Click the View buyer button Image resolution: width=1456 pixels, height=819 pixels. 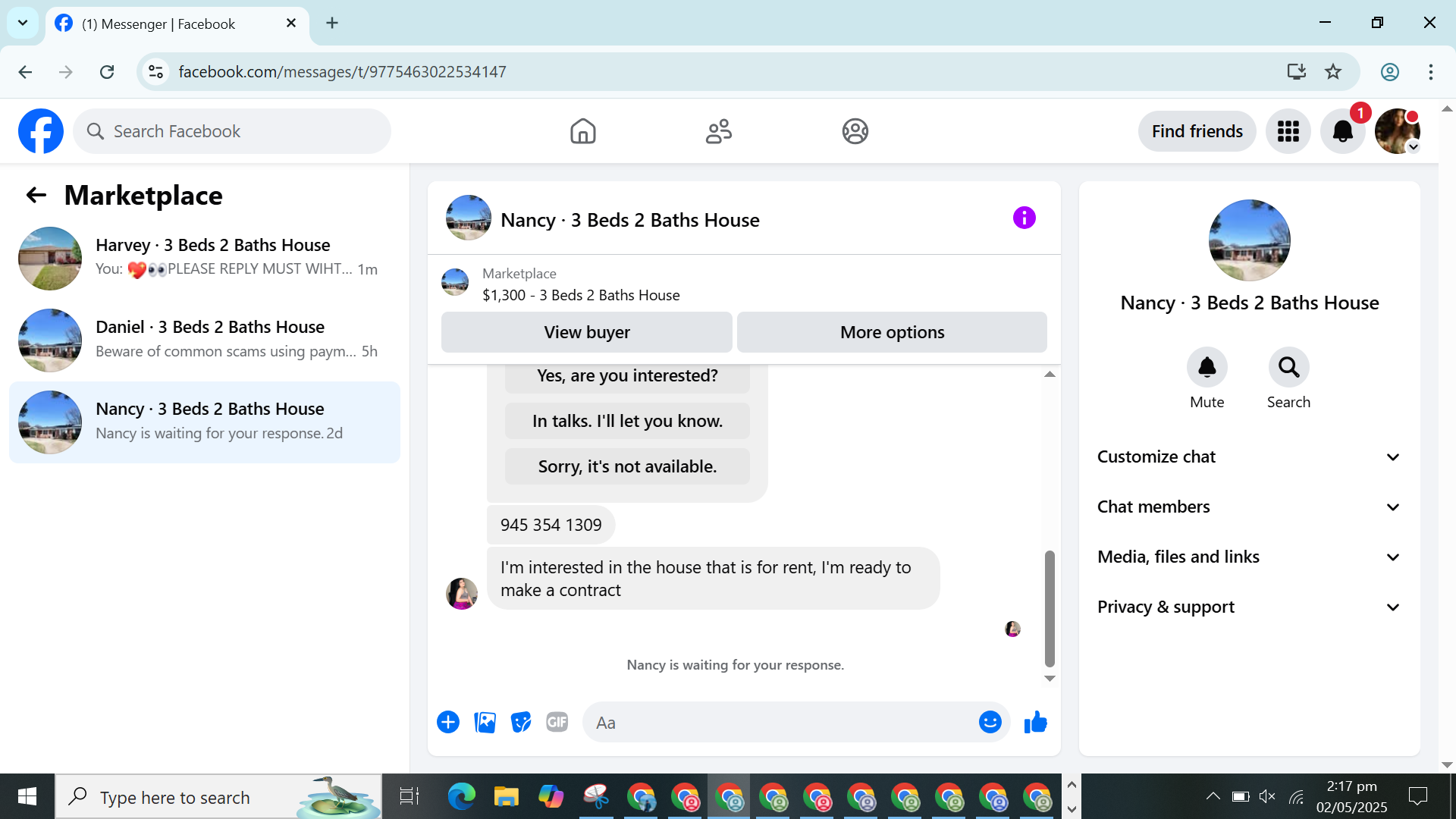click(586, 332)
